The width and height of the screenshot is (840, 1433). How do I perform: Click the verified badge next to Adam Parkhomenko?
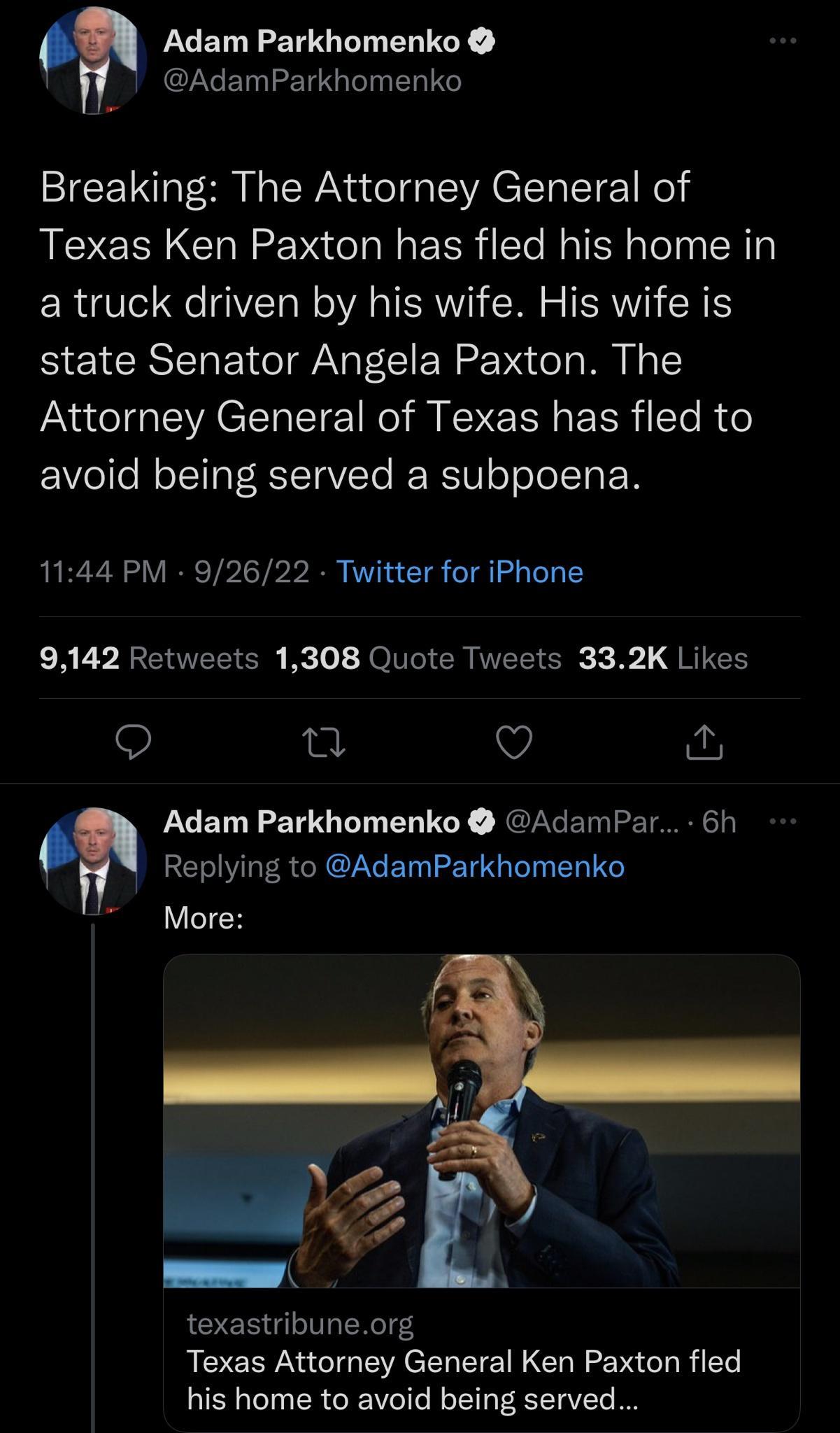pyautogui.click(x=480, y=41)
